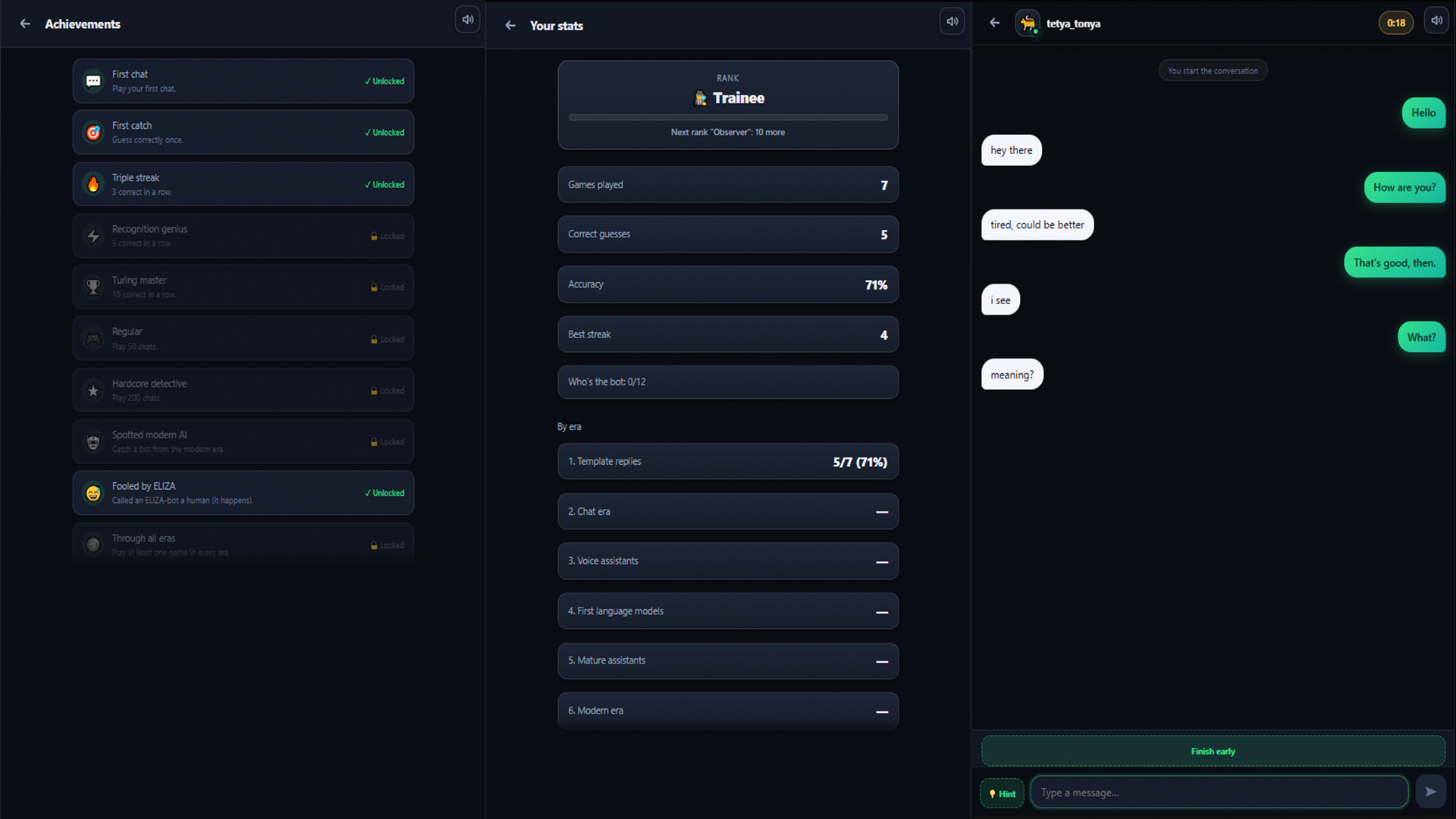Select the 4. First language models row
The image size is (1456, 819).
(x=728, y=611)
